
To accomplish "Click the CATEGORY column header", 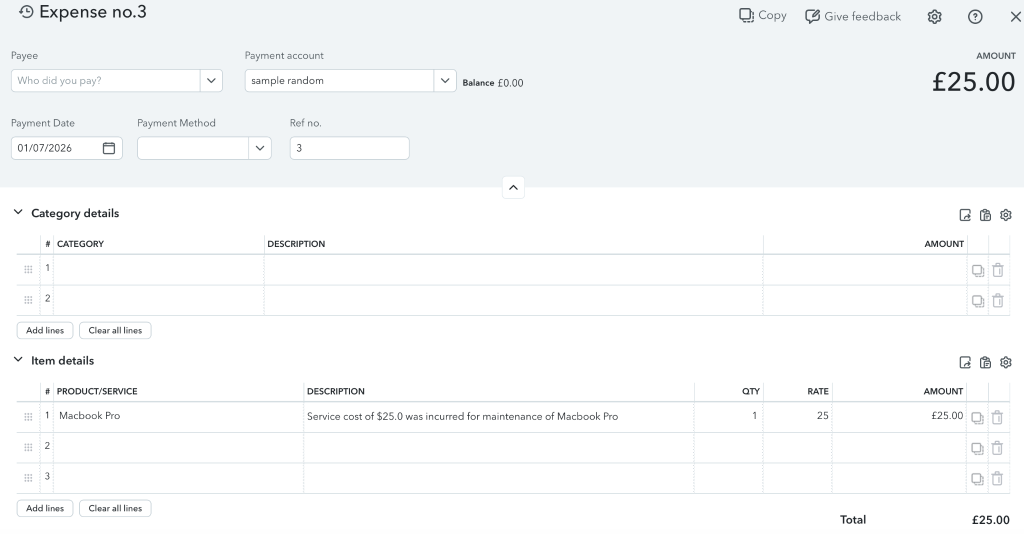I will pos(80,243).
